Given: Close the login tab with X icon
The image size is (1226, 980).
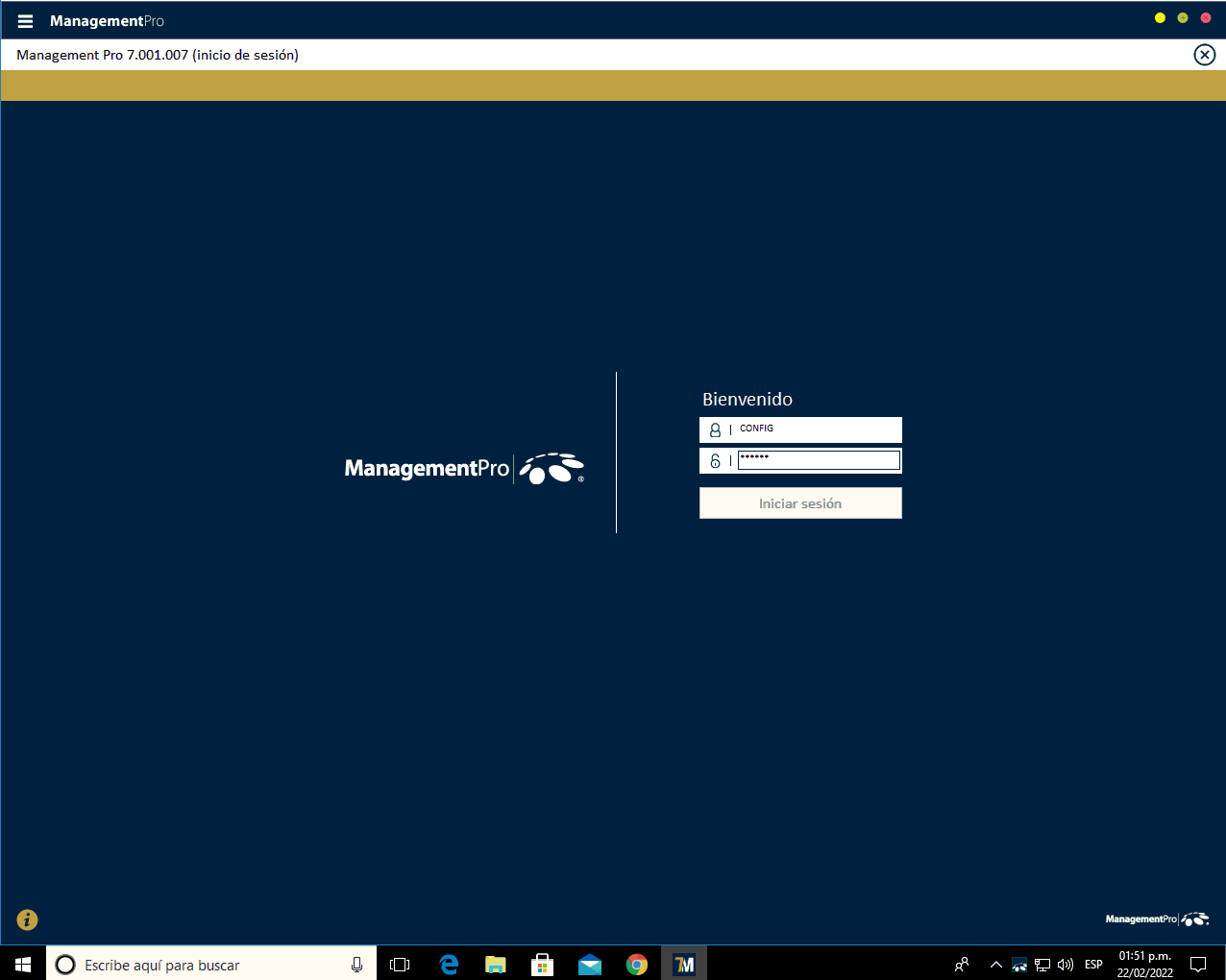Looking at the screenshot, I should [x=1204, y=55].
